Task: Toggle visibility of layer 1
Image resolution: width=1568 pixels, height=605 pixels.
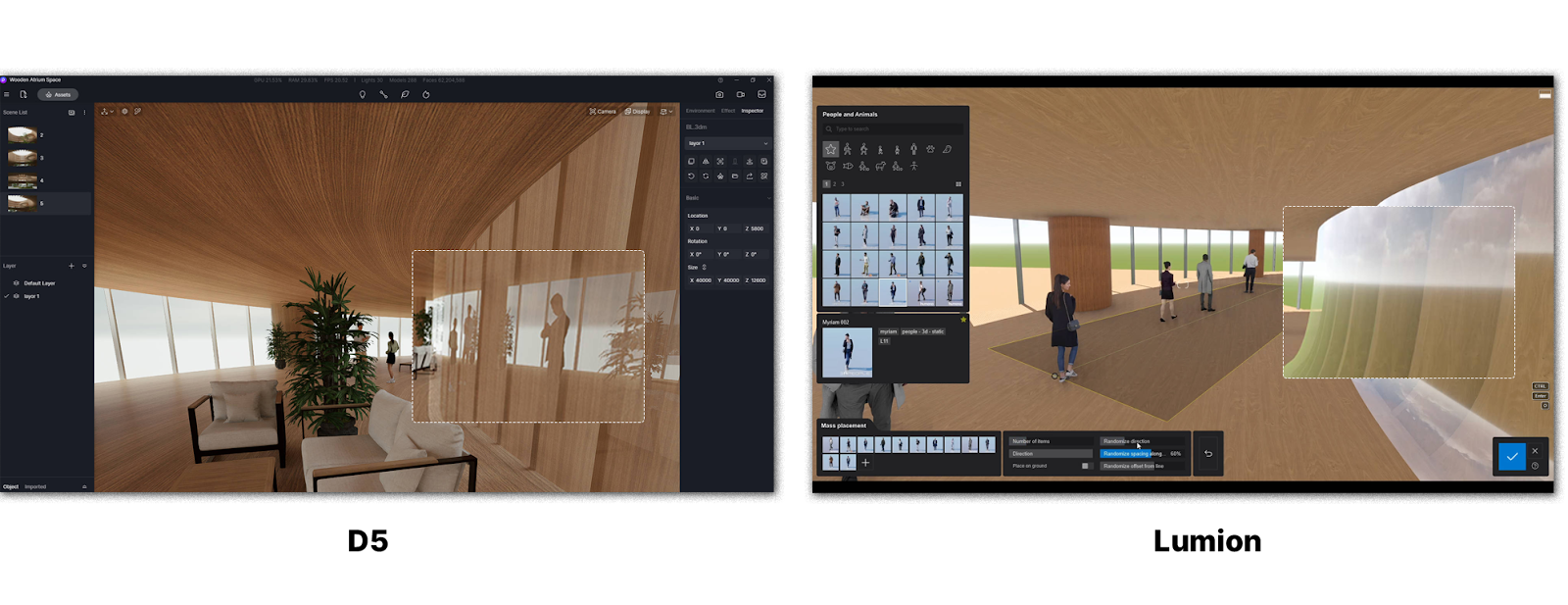Action: click(16, 296)
